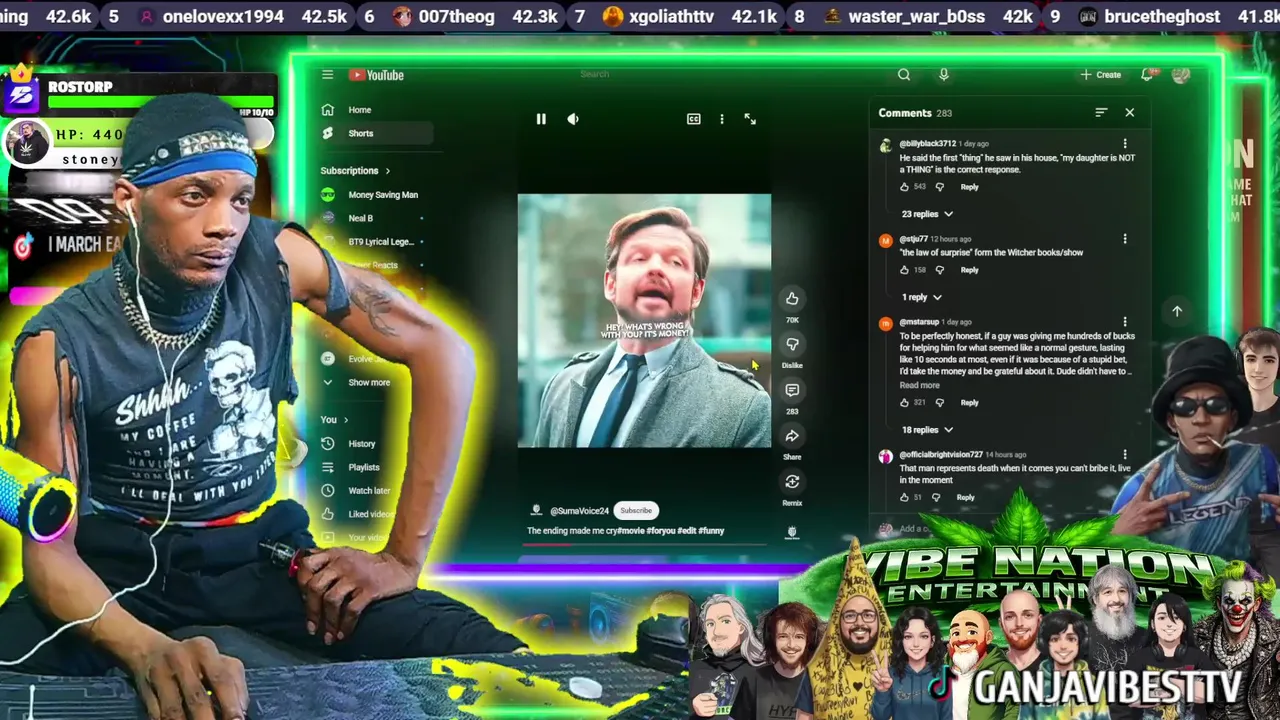Click the #funny hashtag in the title
1280x720 pixels.
(711, 531)
